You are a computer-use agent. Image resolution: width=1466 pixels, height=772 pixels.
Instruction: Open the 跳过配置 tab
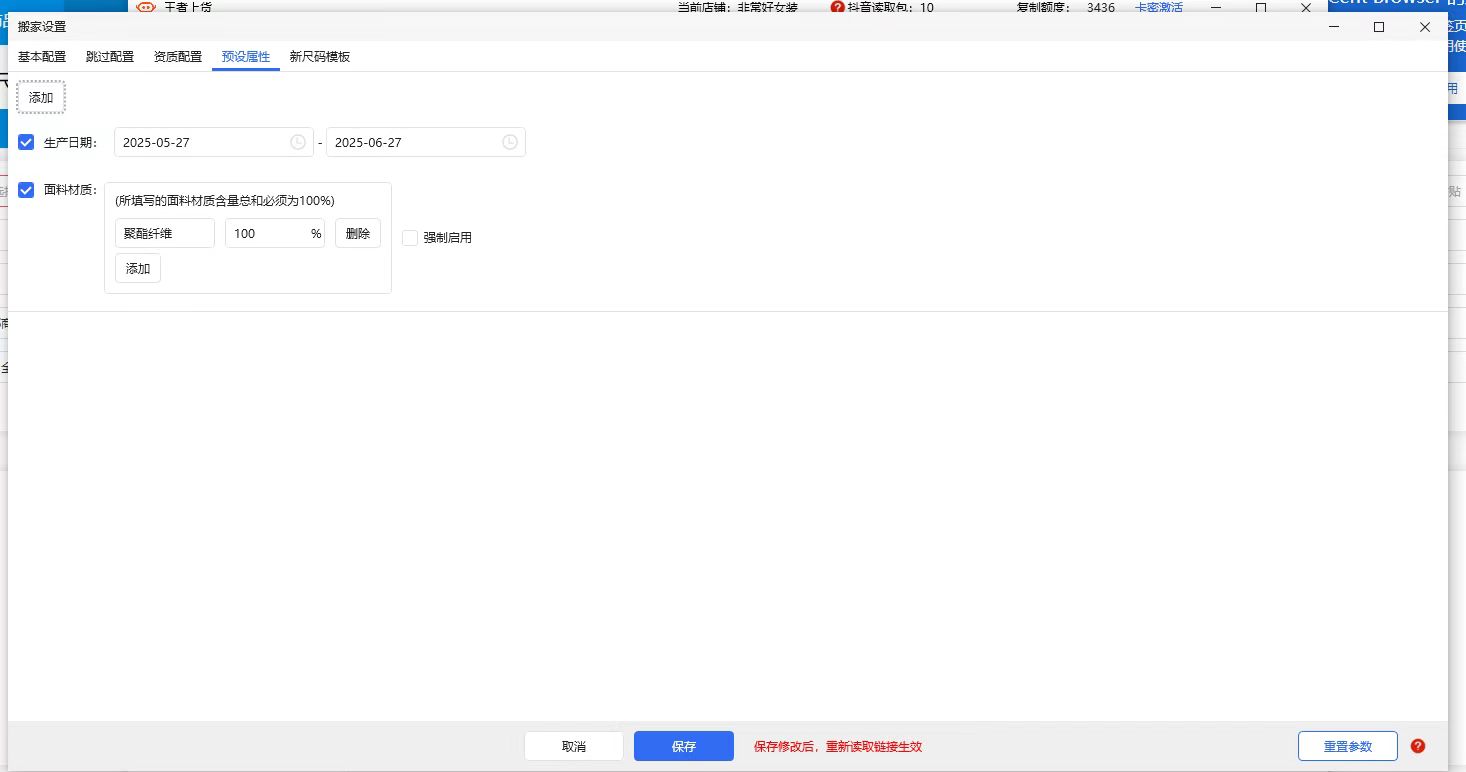pos(110,57)
